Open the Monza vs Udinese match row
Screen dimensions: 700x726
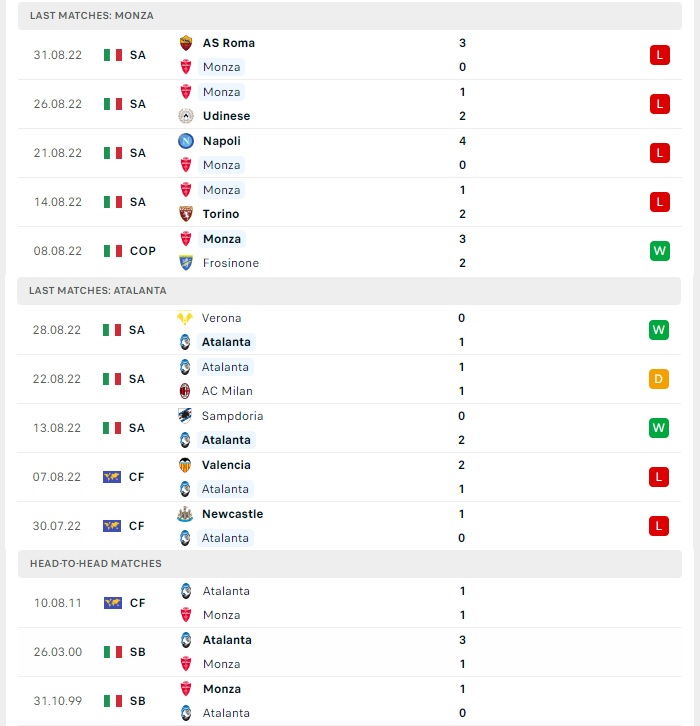[350, 104]
